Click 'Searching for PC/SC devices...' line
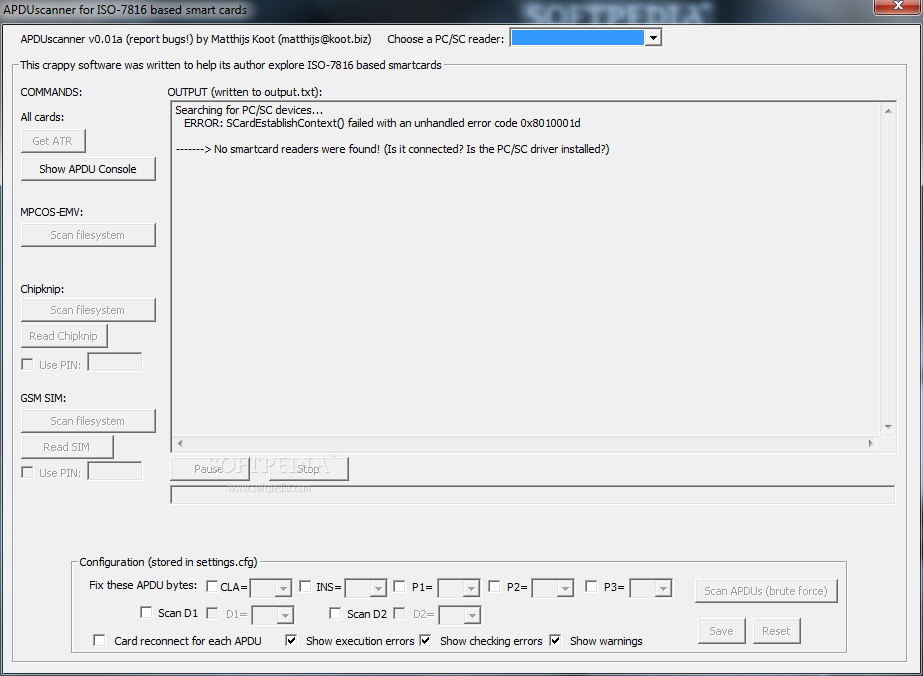 (x=249, y=110)
